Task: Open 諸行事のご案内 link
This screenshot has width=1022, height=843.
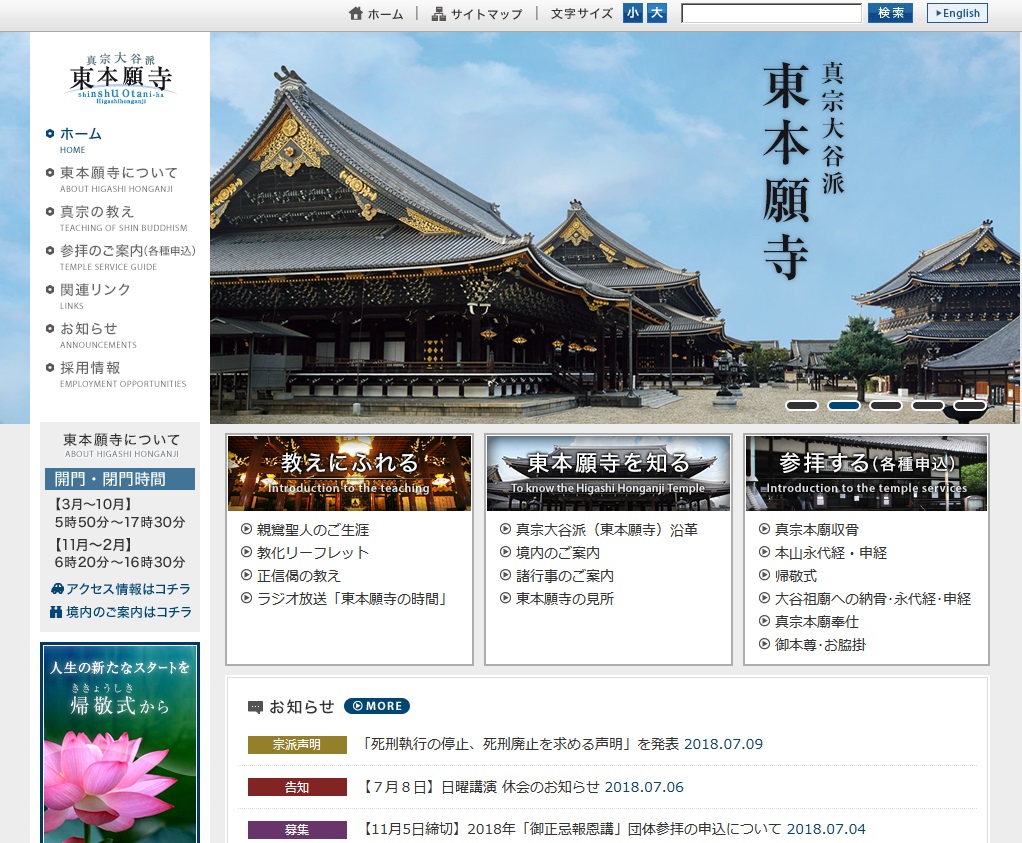Action: coord(564,576)
